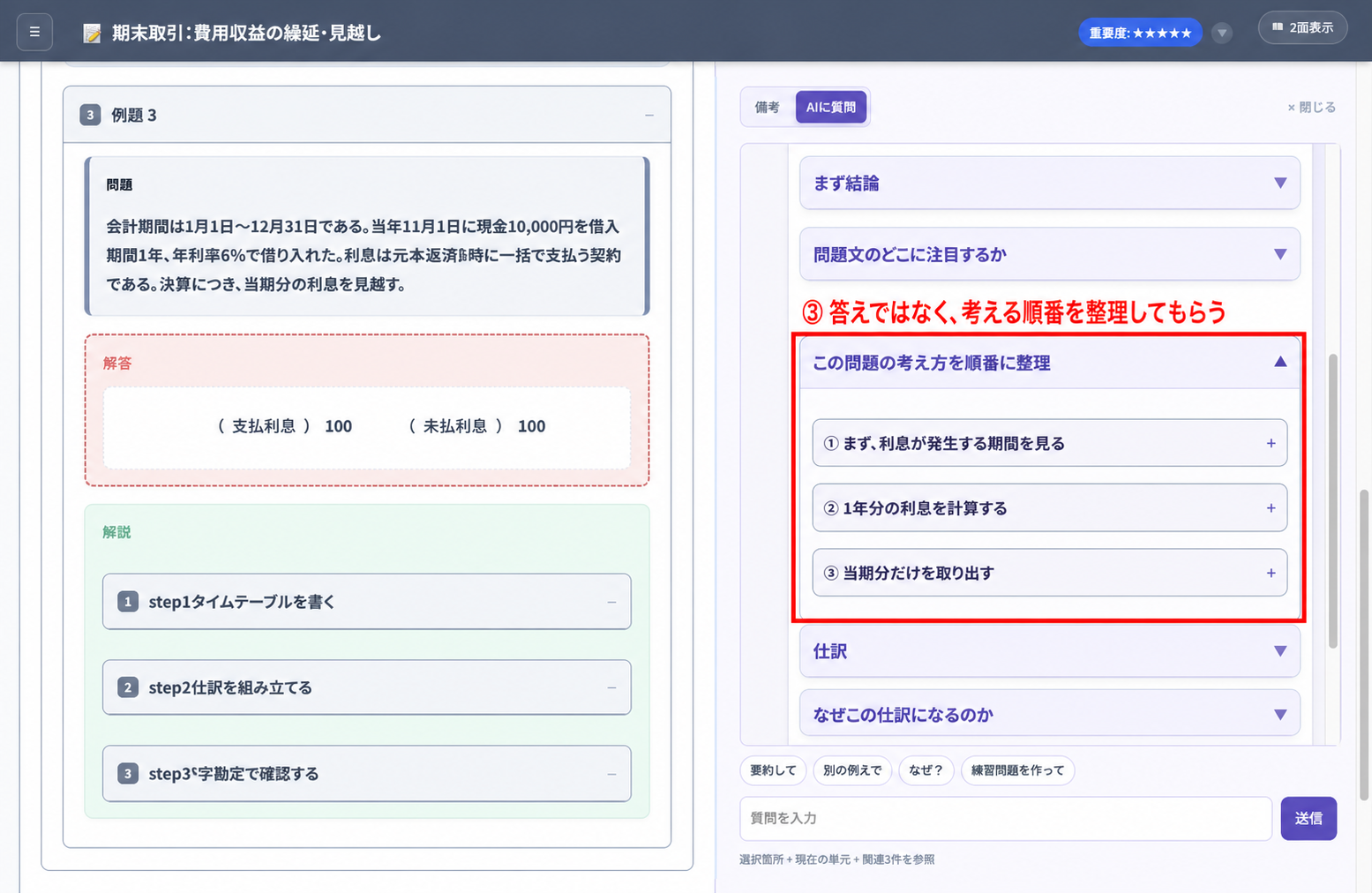Click the notepad icon beside the title
This screenshot has width=1372, height=893.
point(92,34)
